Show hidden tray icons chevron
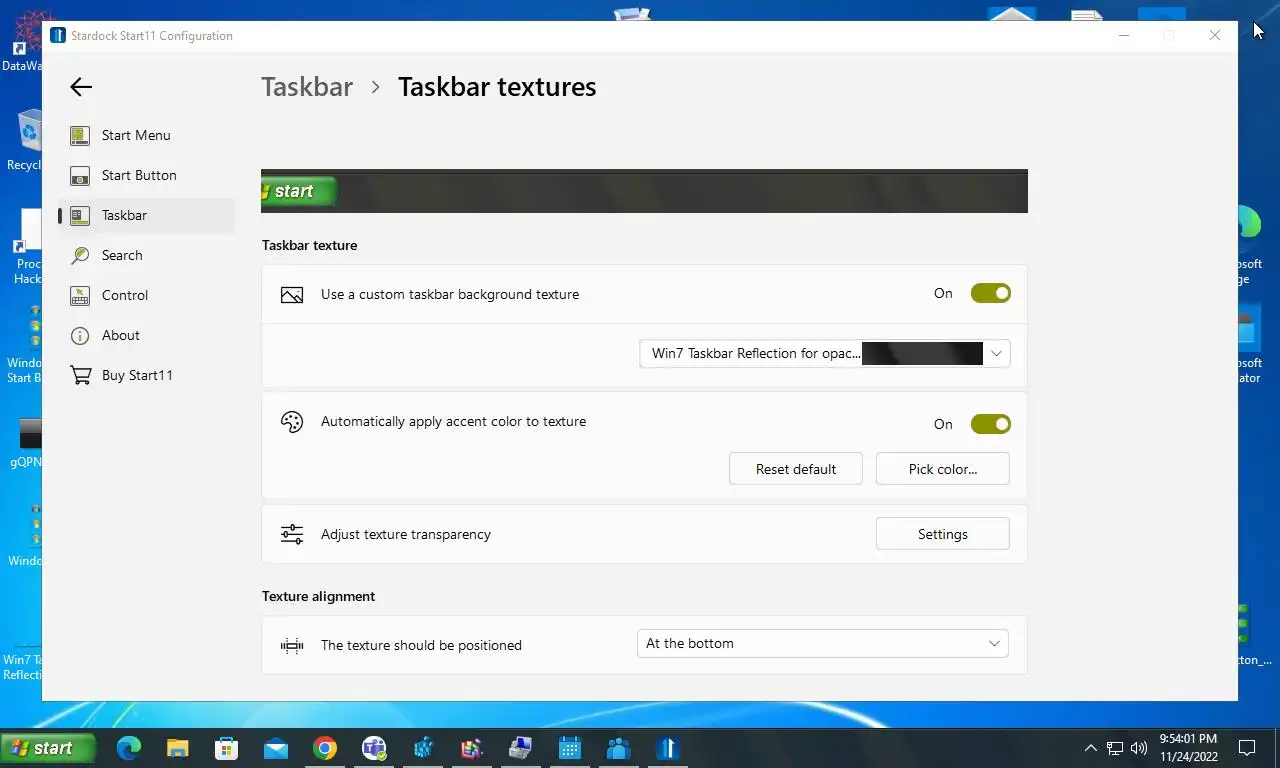Image resolution: width=1280 pixels, height=768 pixels. point(1090,748)
